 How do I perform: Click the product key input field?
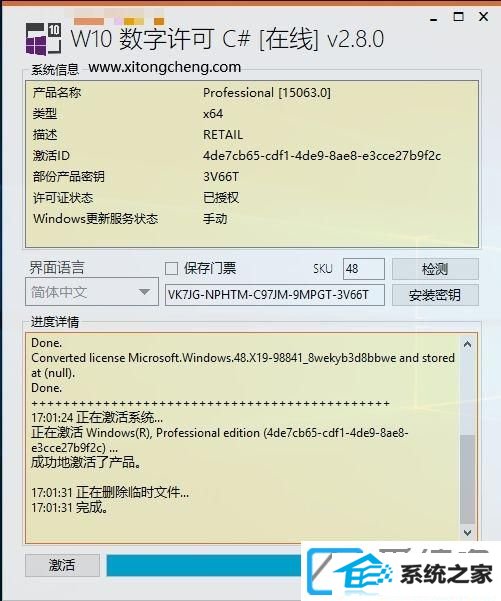tap(274, 295)
